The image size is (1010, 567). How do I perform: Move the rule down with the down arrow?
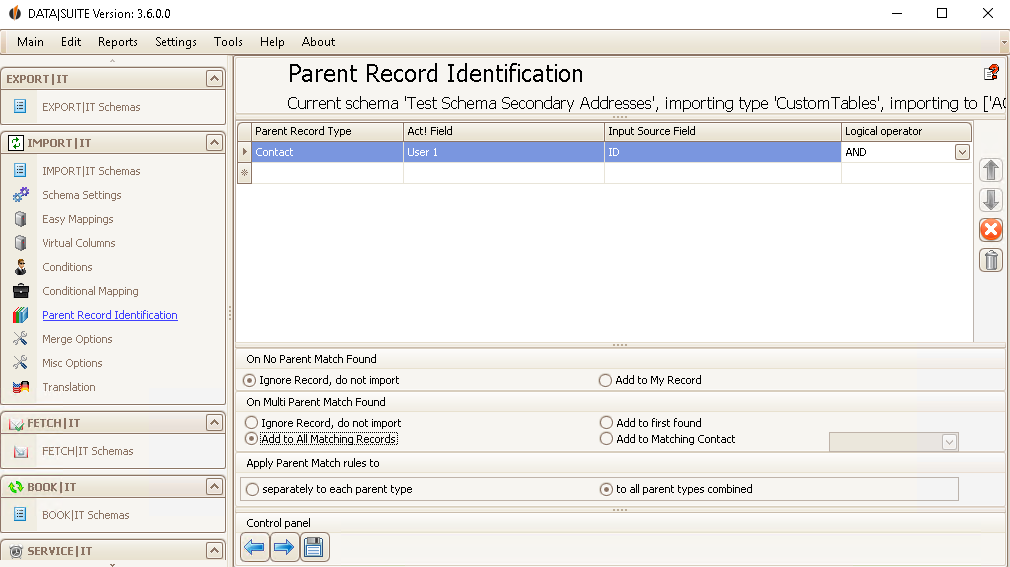[991, 200]
